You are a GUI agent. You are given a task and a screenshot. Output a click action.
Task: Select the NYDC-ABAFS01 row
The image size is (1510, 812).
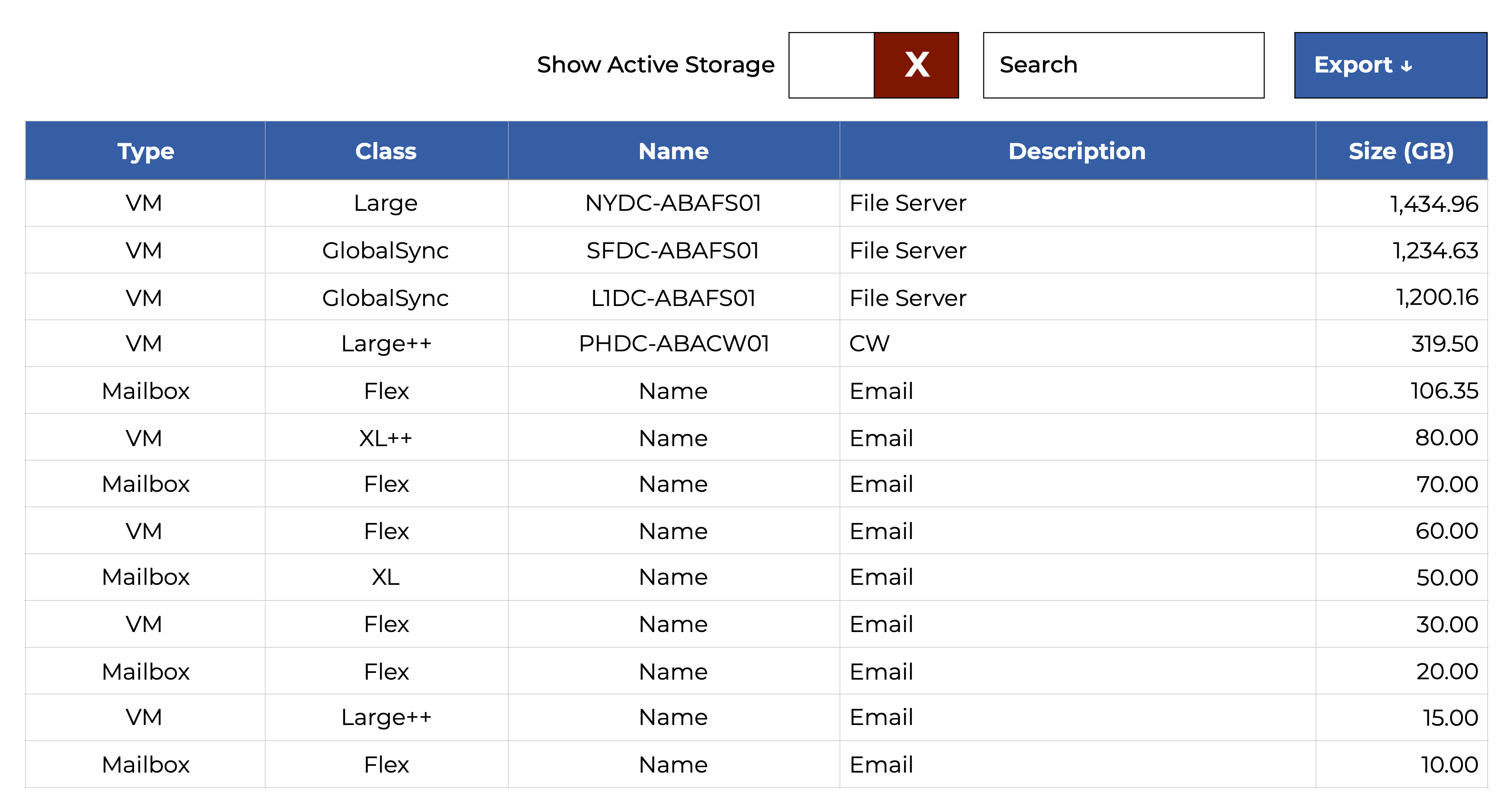pyautogui.click(x=673, y=203)
